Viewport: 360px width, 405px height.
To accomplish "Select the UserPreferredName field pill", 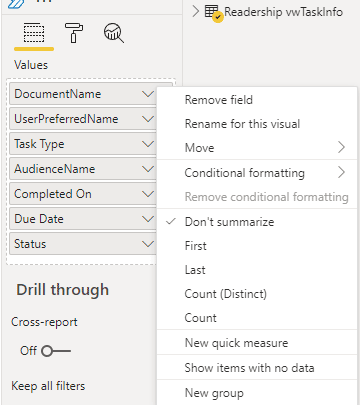I will [83, 119].
